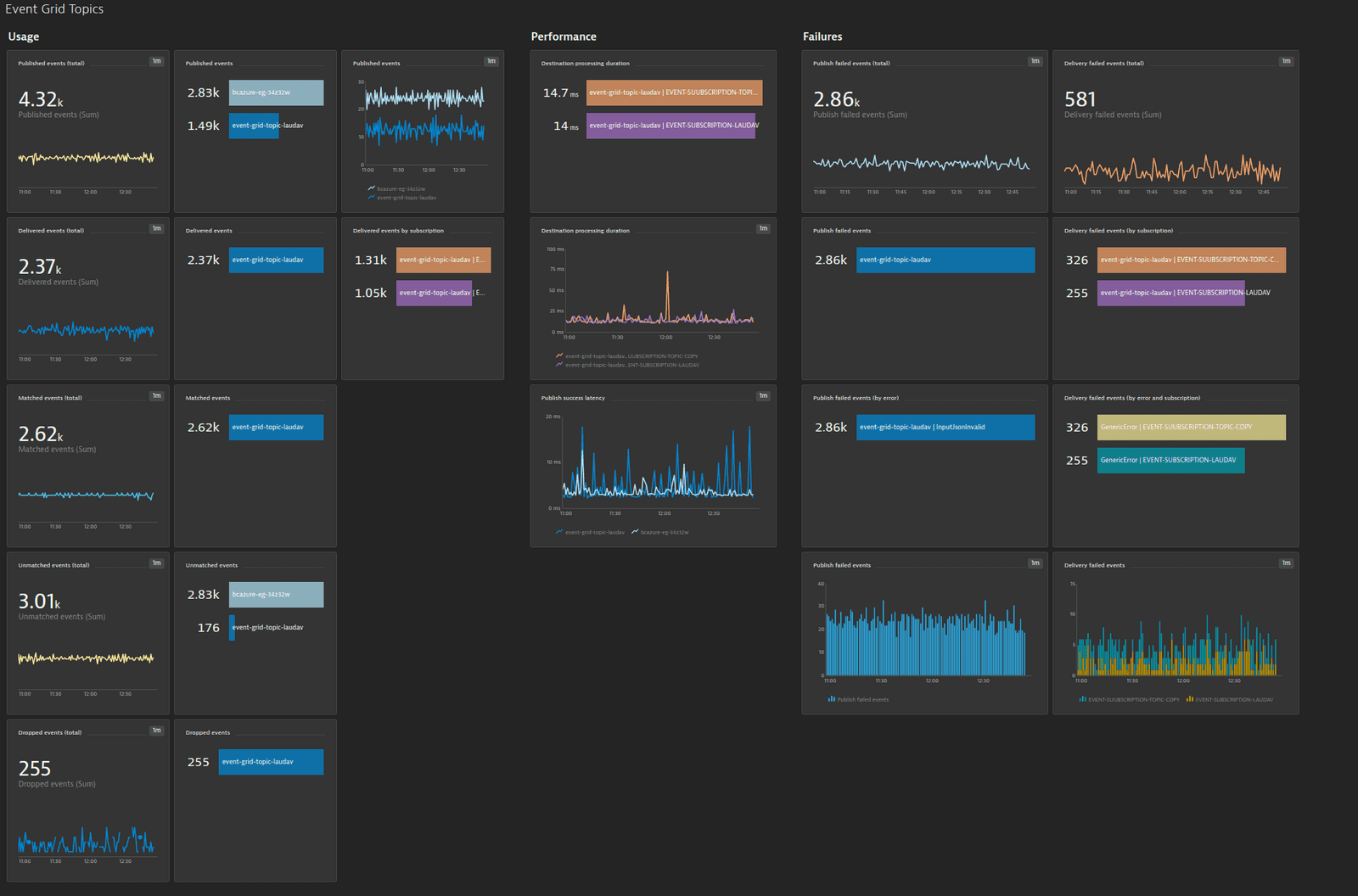Click the 1m timeframe badge on Published events (total)

coord(156,61)
